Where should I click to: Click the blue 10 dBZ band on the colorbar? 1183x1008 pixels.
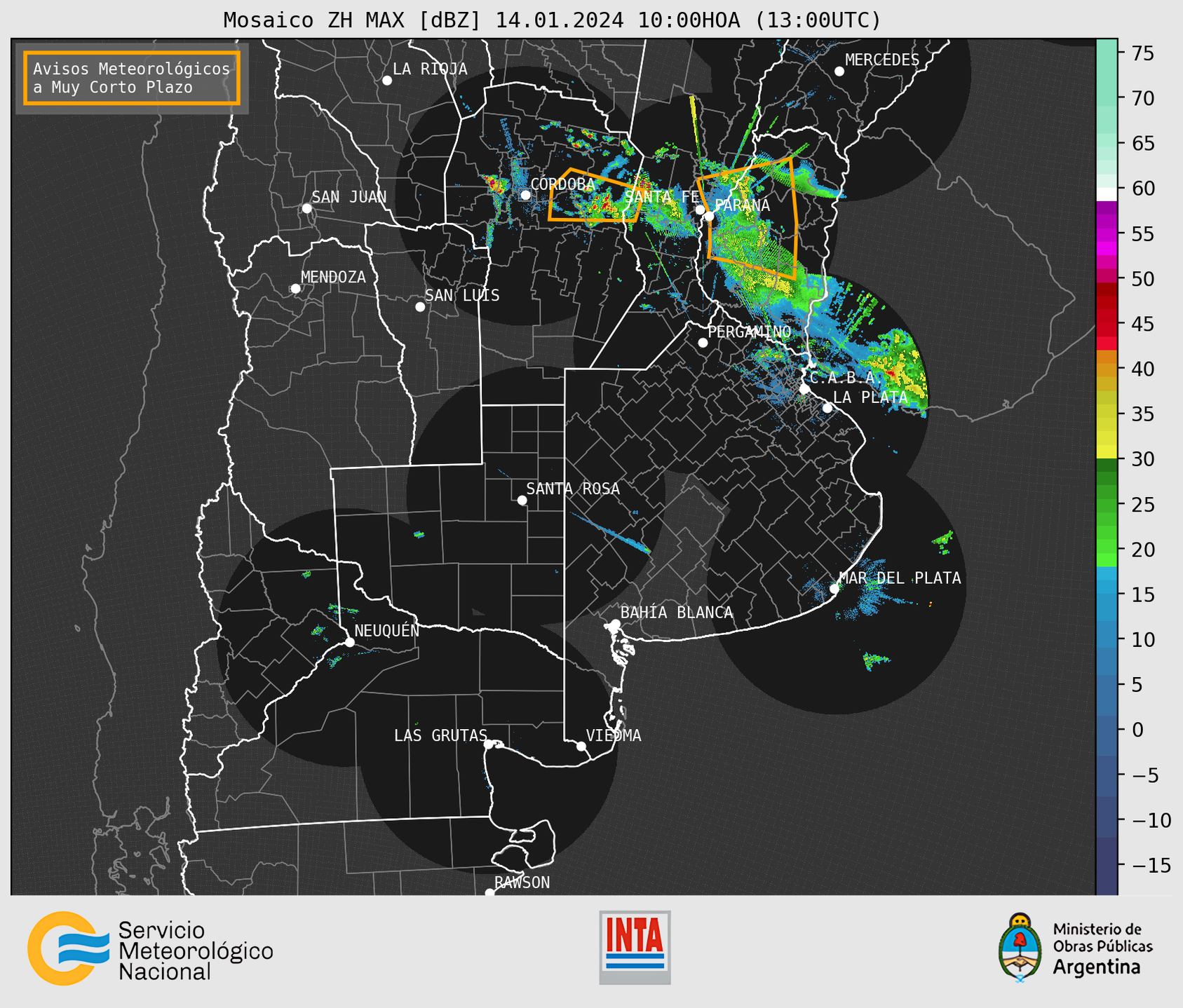[x=1107, y=639]
